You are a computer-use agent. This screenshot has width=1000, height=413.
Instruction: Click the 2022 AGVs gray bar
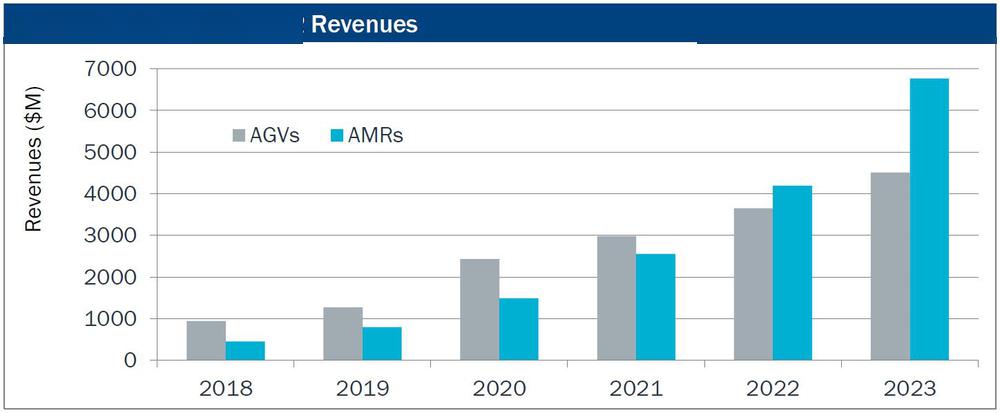[x=753, y=284]
